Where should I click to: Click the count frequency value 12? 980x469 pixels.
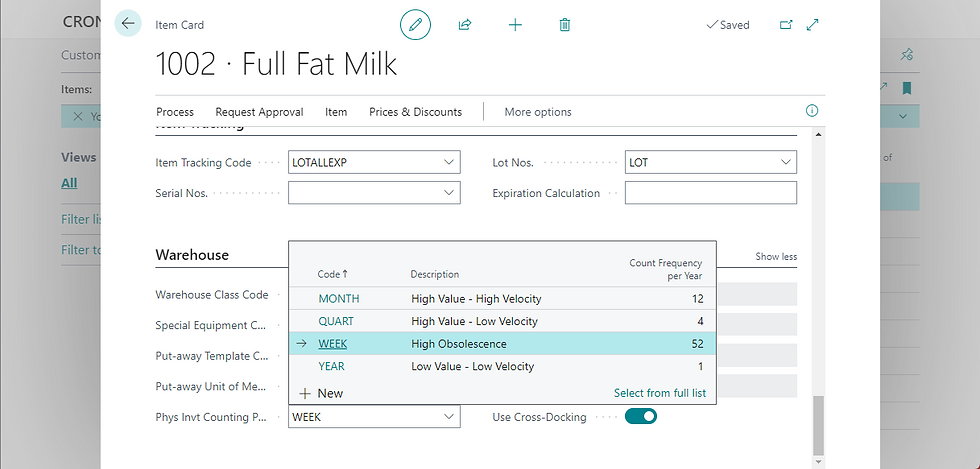coord(698,299)
